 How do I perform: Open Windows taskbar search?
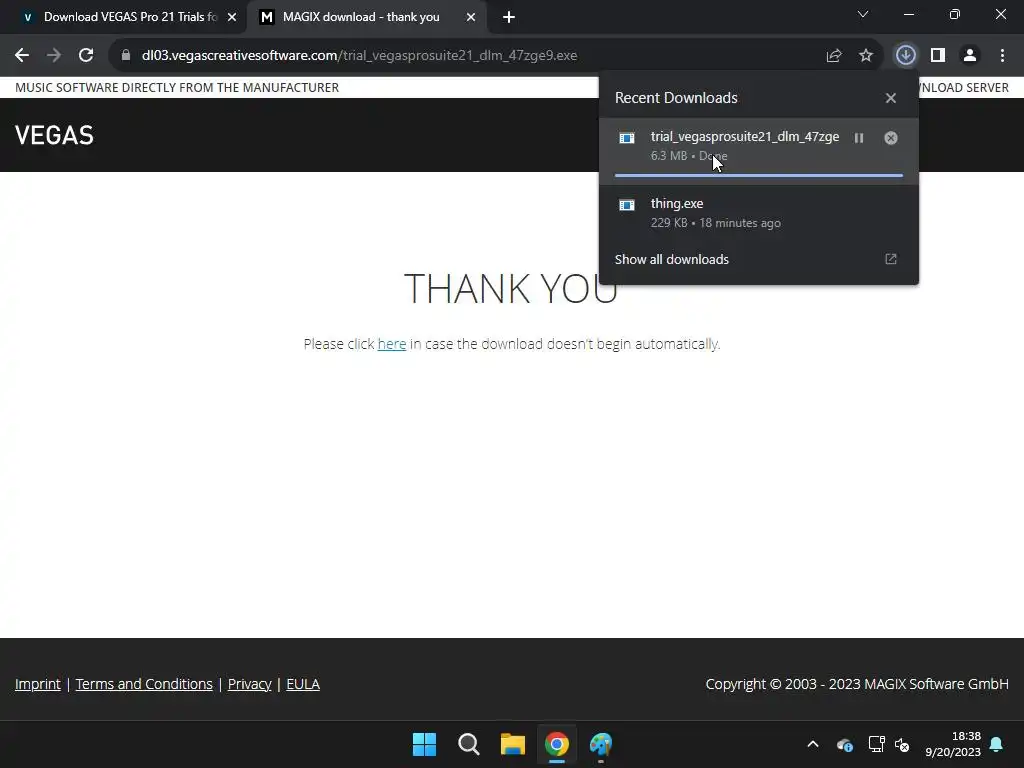tap(468, 744)
